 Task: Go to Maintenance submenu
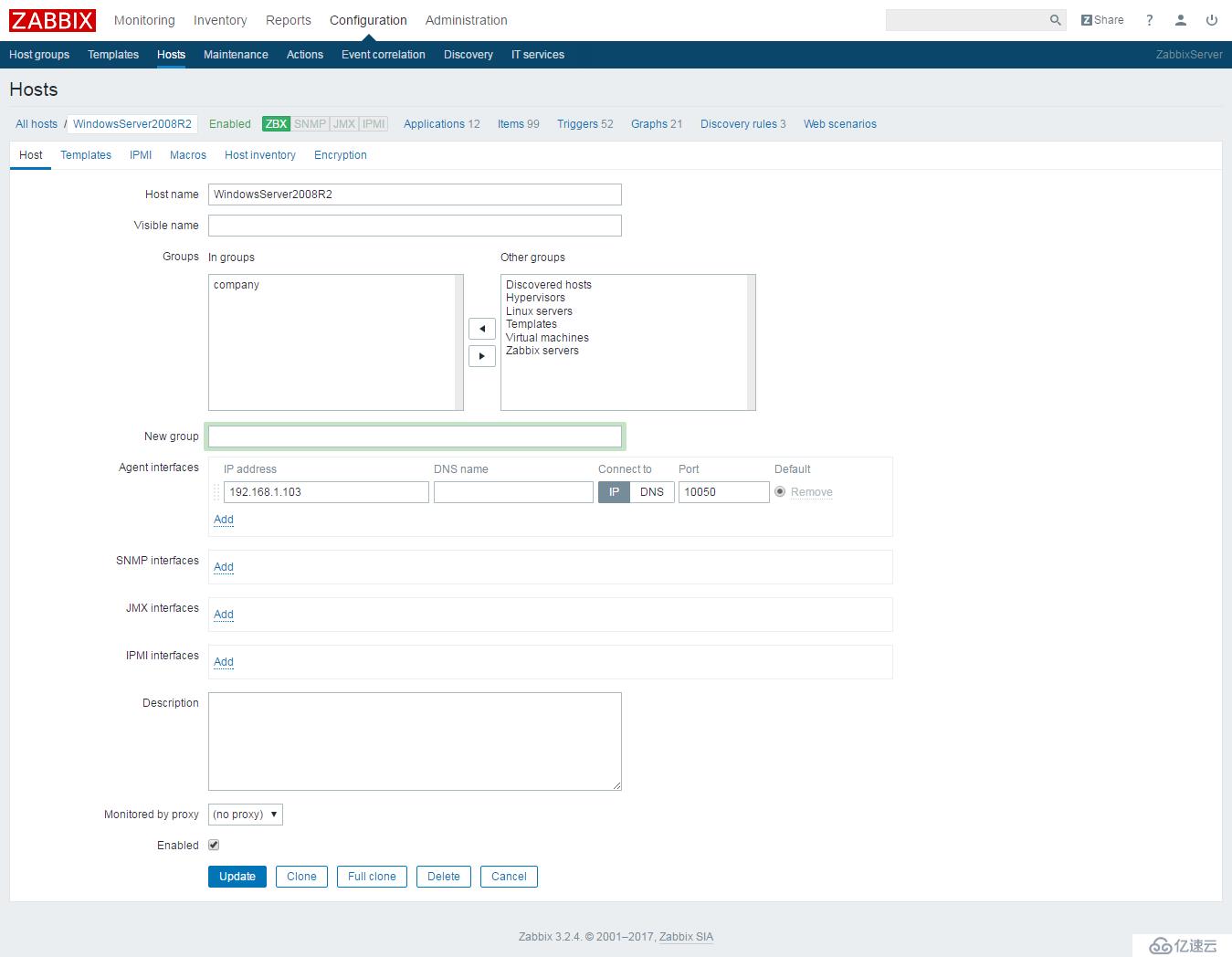(x=236, y=55)
